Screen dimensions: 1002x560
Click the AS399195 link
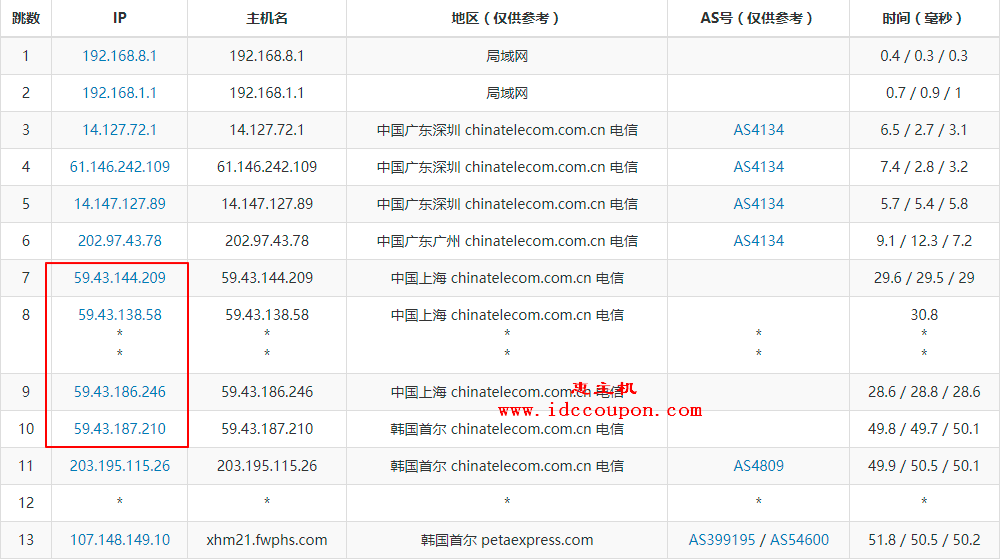tap(721, 540)
